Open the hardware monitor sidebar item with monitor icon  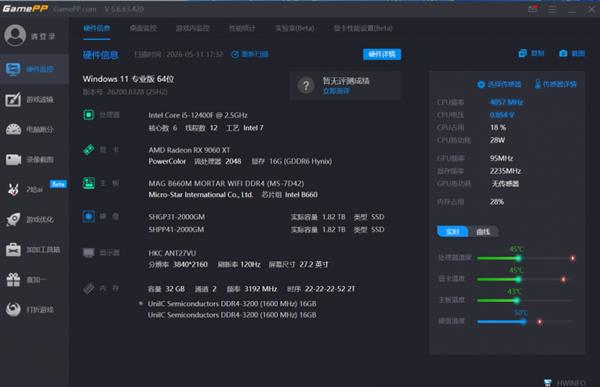point(34,69)
